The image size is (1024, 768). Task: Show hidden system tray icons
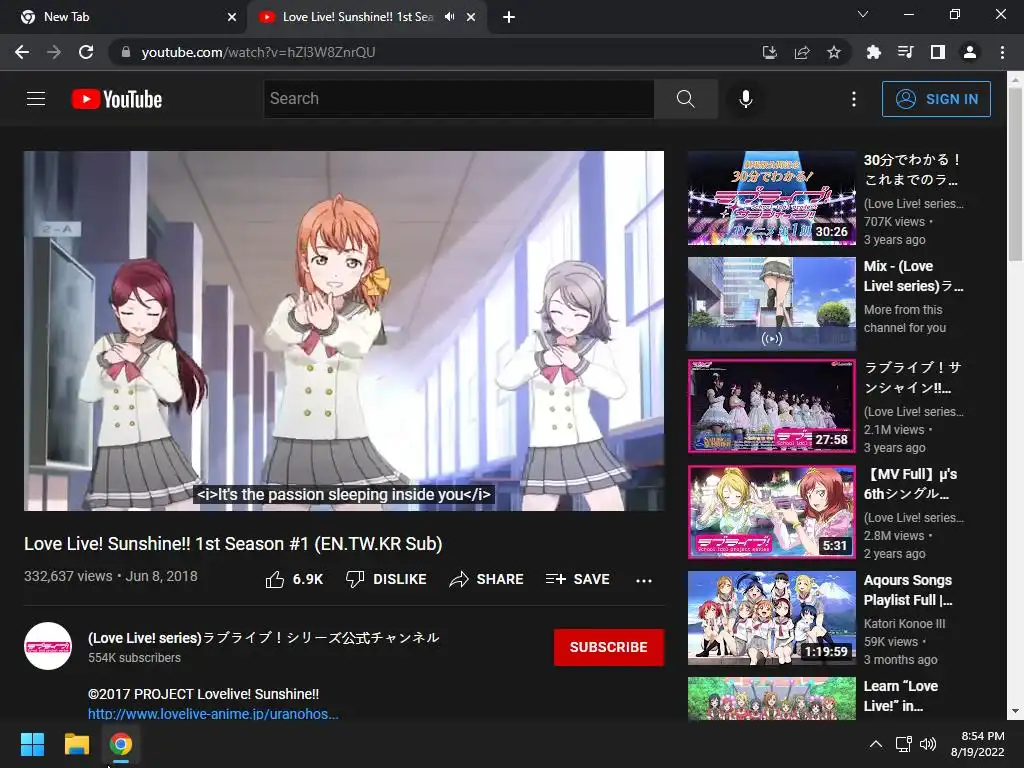(x=876, y=744)
